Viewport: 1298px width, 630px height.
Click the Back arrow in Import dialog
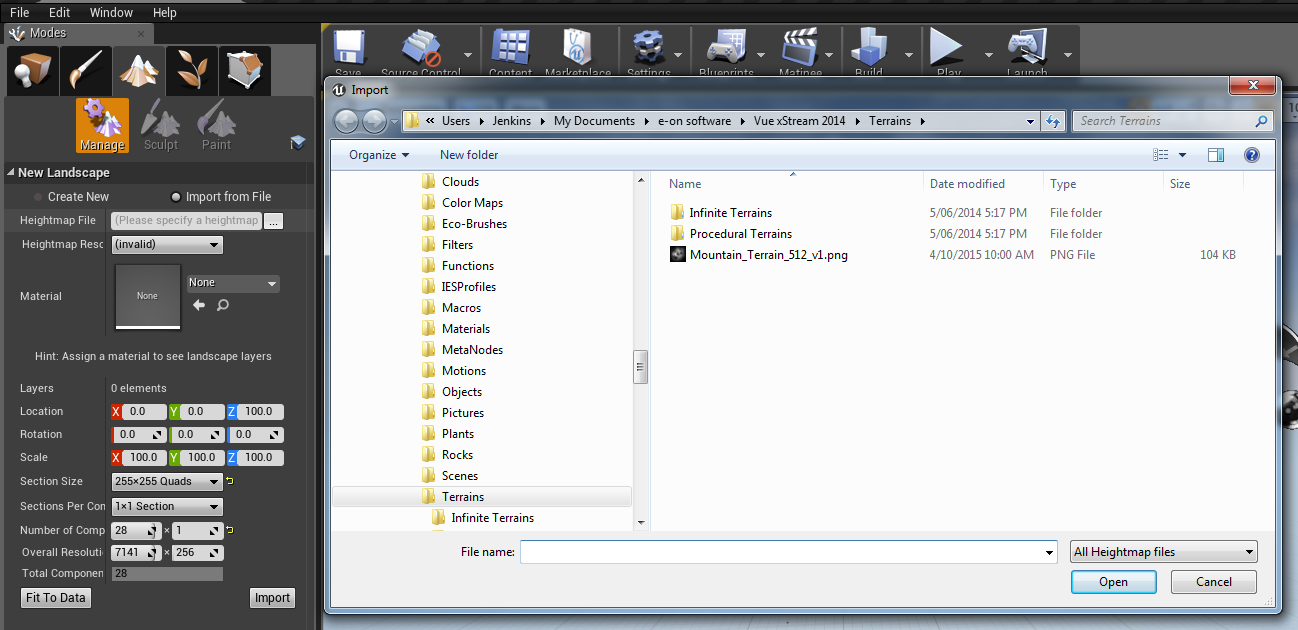[x=346, y=121]
